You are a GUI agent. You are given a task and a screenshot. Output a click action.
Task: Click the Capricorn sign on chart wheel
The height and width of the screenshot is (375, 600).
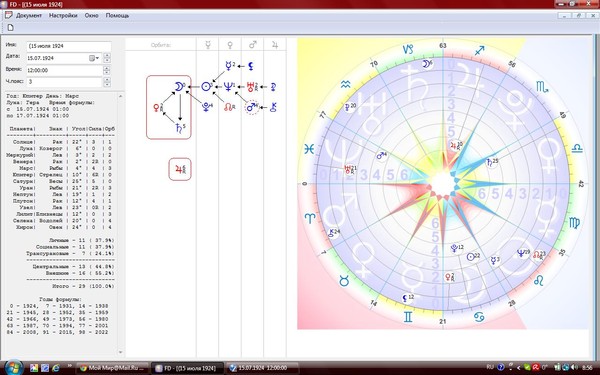tap(409, 49)
